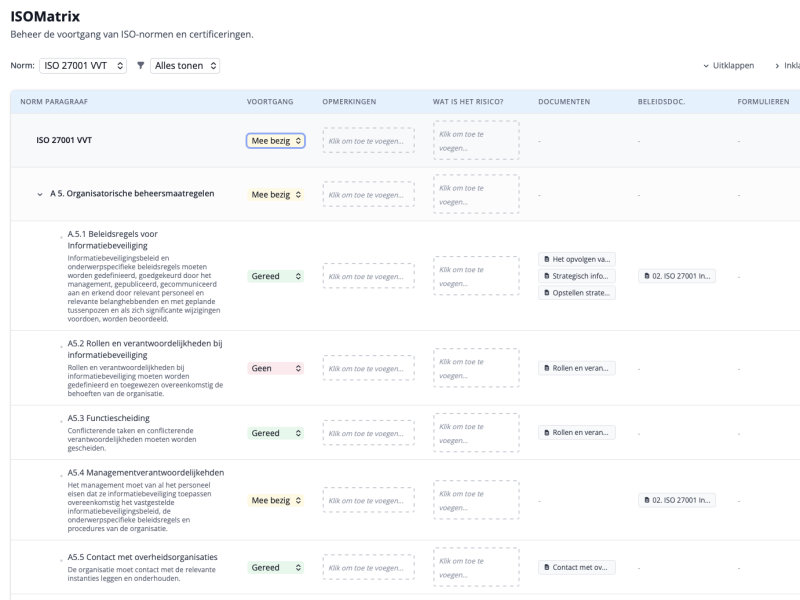Change progress status of A5.2 'Geen'
The width and height of the screenshot is (800, 600).
pyautogui.click(x=275, y=368)
